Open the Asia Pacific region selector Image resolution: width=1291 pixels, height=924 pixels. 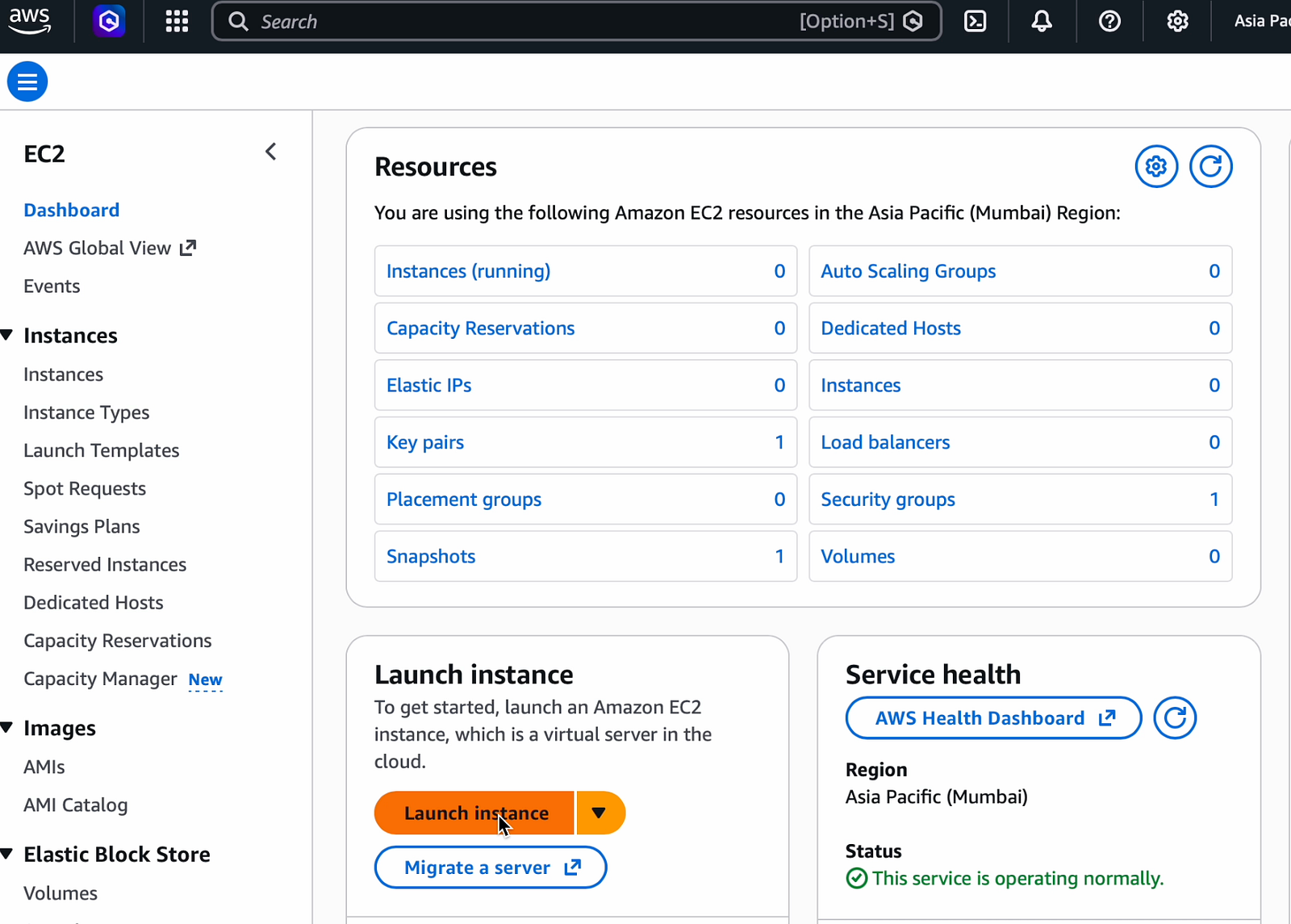point(1261,22)
